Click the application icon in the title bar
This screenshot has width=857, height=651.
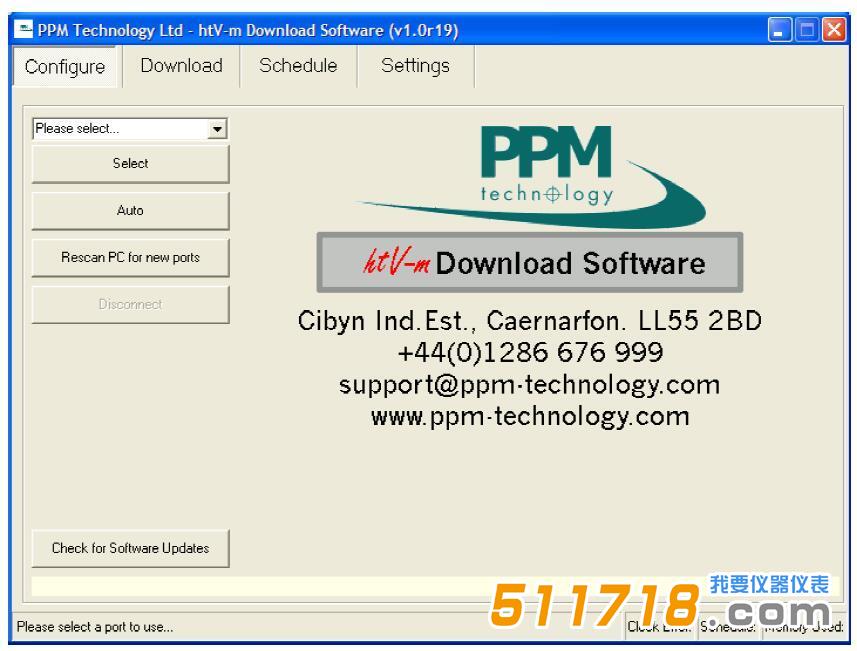pyautogui.click(x=22, y=30)
